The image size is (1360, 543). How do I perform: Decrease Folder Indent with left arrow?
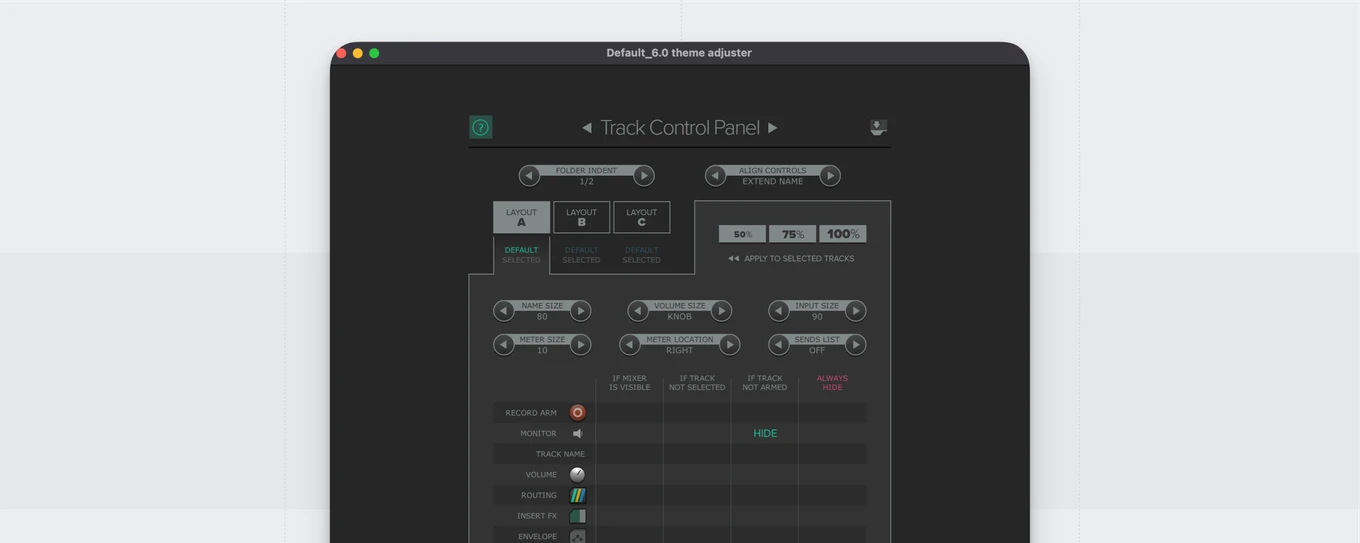click(x=529, y=175)
